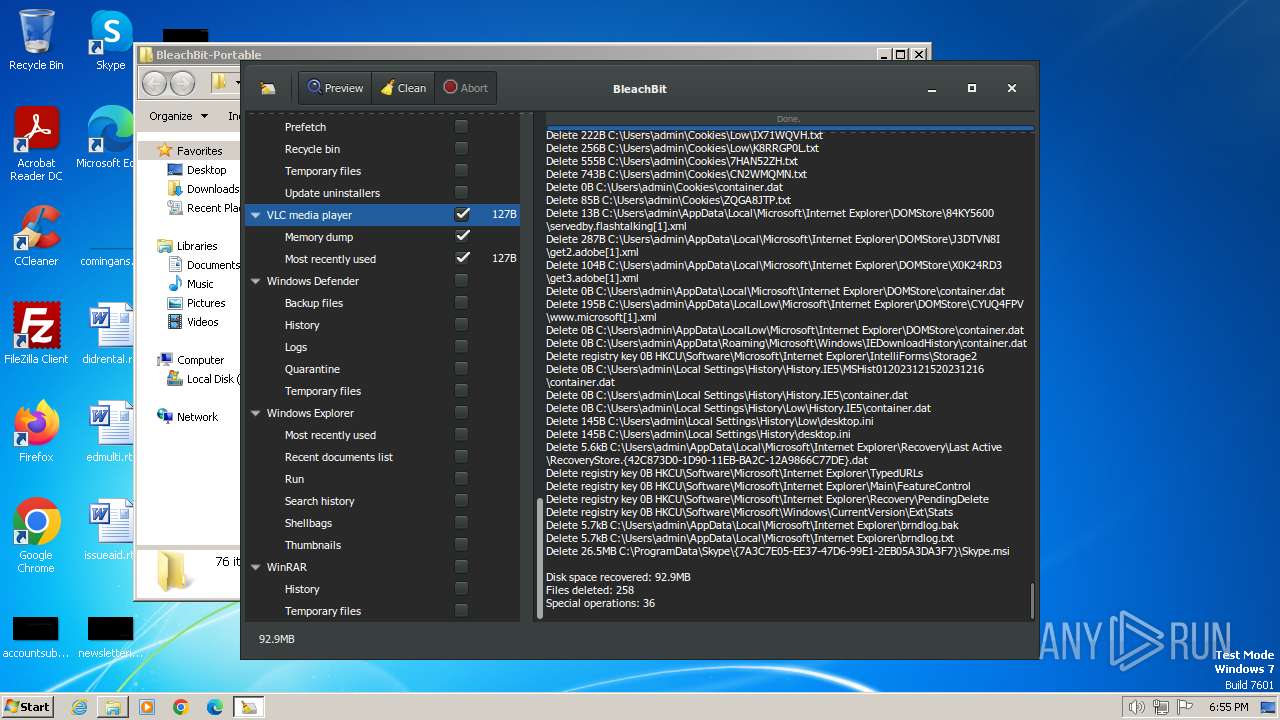Select Music library in Explorer
This screenshot has height=720, width=1280.
[x=190, y=284]
